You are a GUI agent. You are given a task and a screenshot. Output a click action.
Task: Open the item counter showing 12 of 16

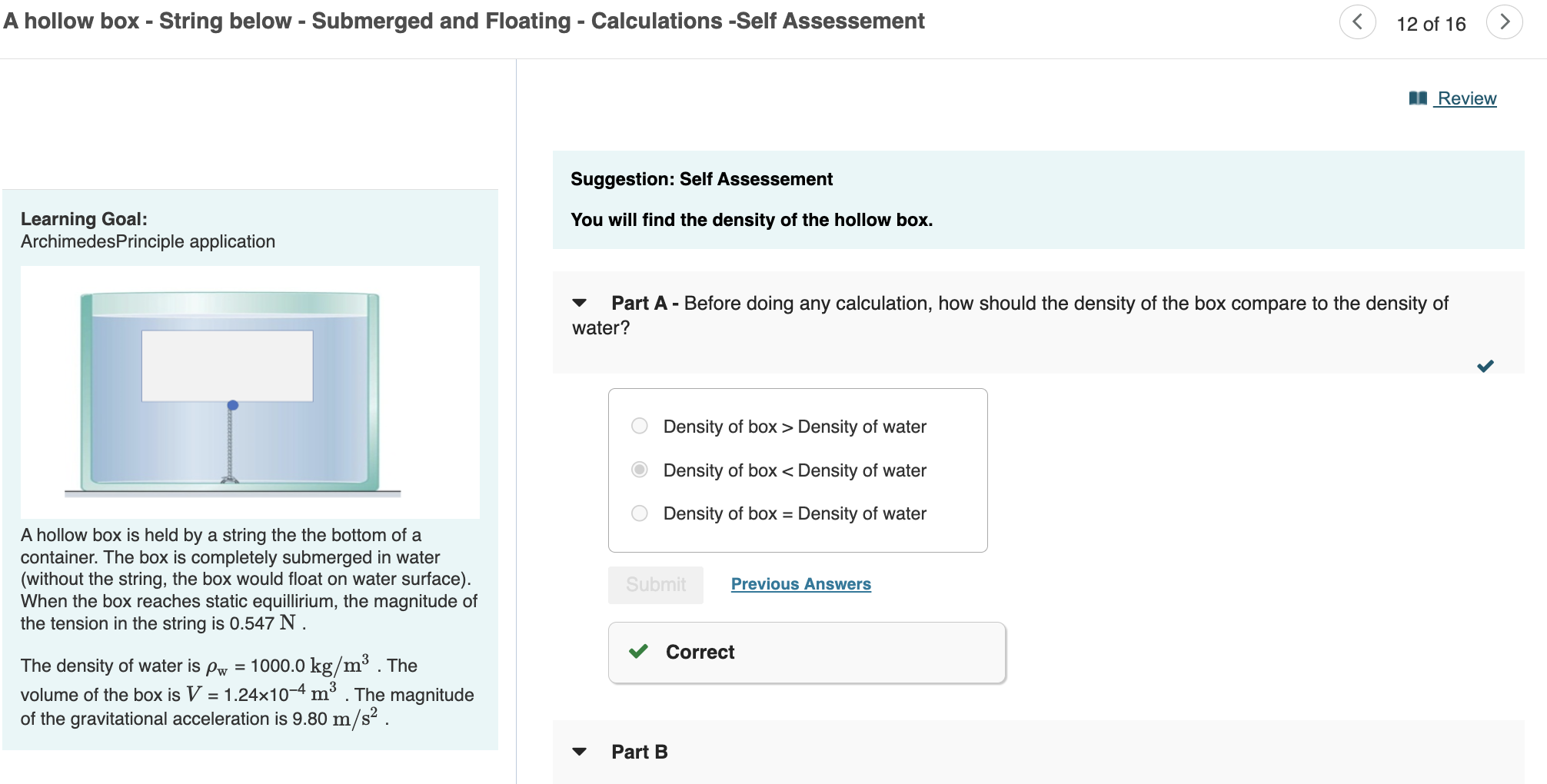click(x=1433, y=22)
